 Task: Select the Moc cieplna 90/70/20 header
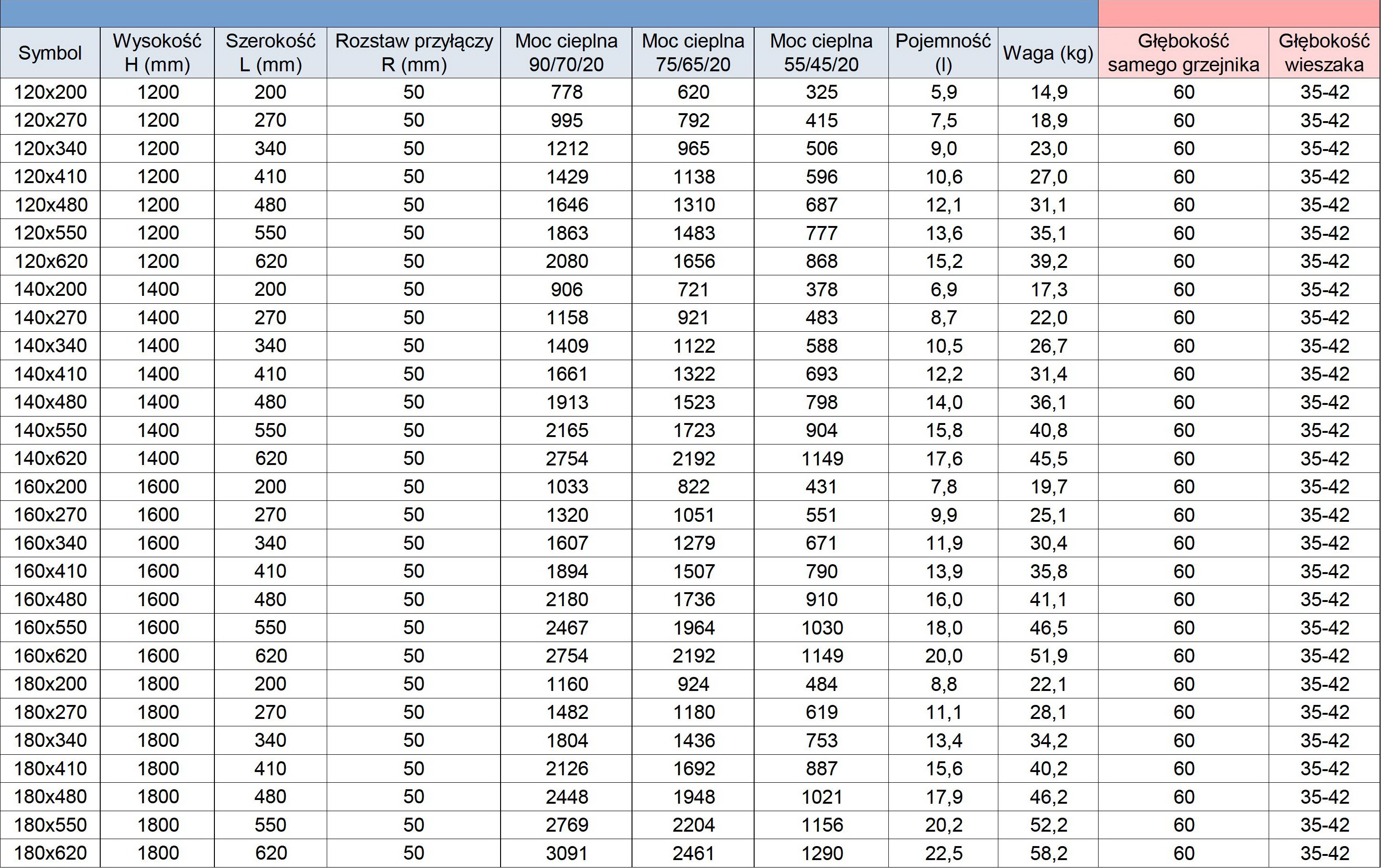coord(566,53)
